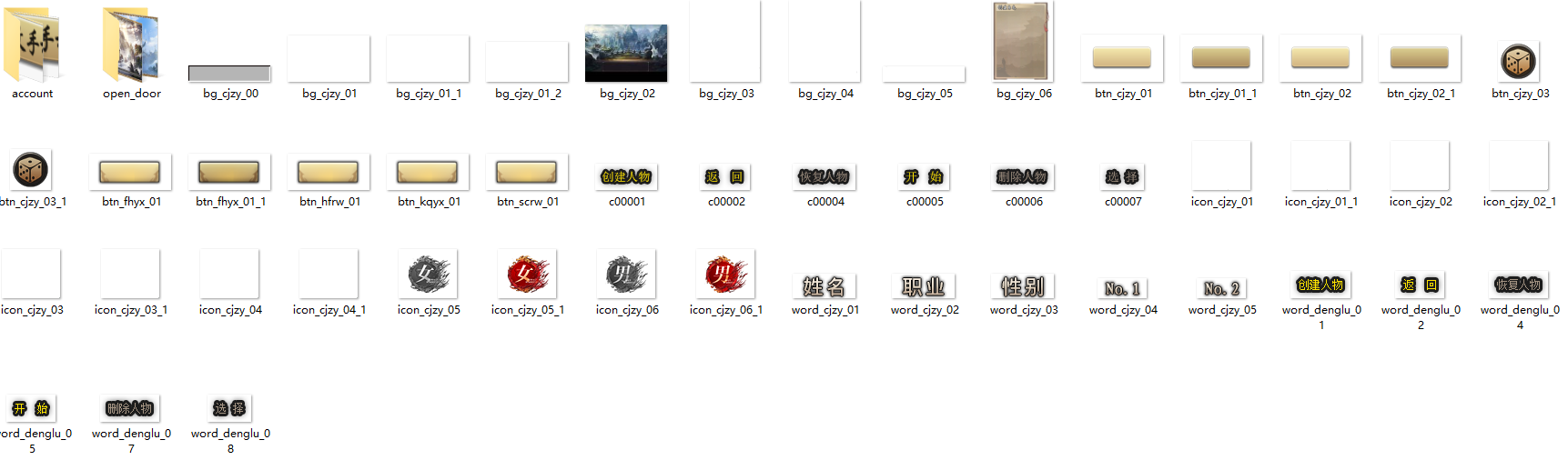
Task: Select the c00002 return label file
Action: point(725,176)
